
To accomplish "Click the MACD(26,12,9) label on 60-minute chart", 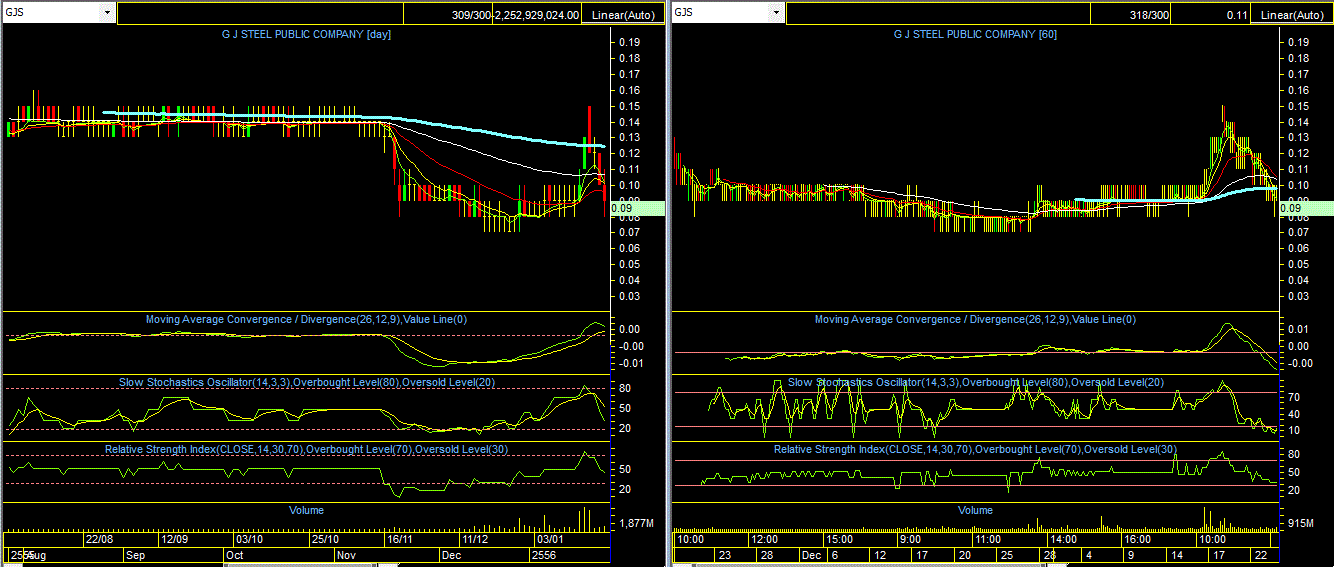I will (975, 320).
